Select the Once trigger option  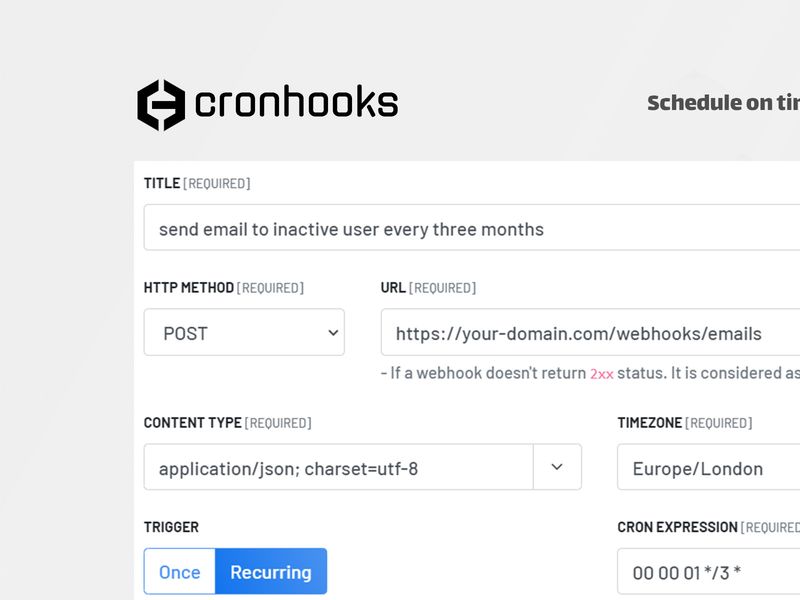[179, 571]
